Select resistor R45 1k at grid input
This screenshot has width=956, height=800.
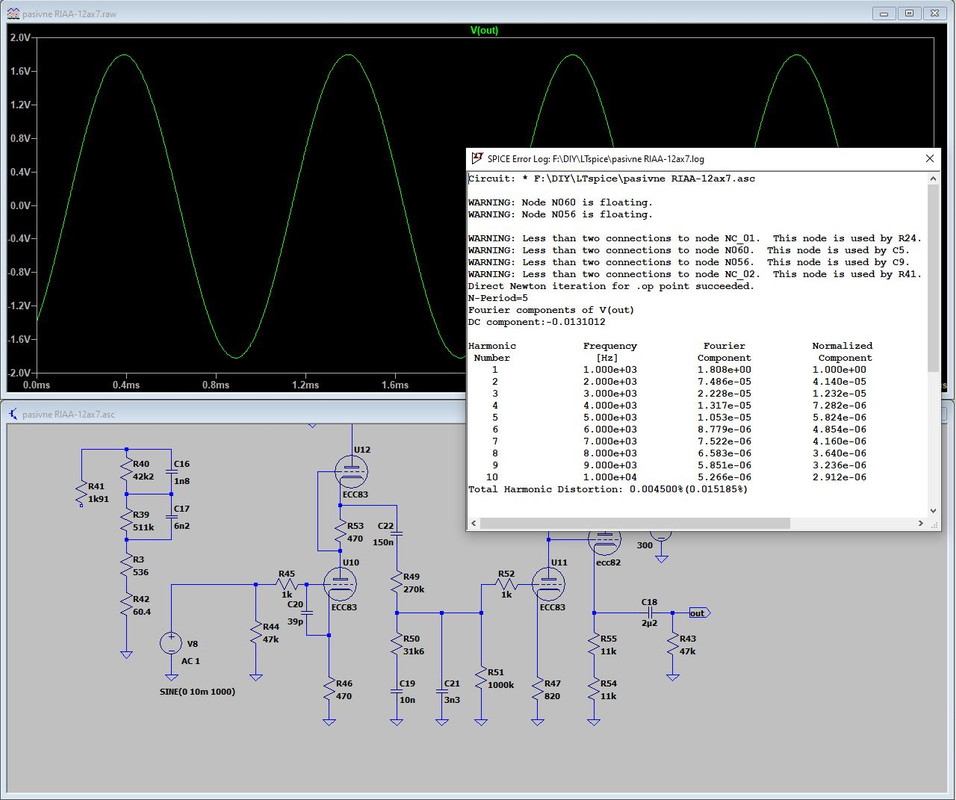click(x=287, y=584)
